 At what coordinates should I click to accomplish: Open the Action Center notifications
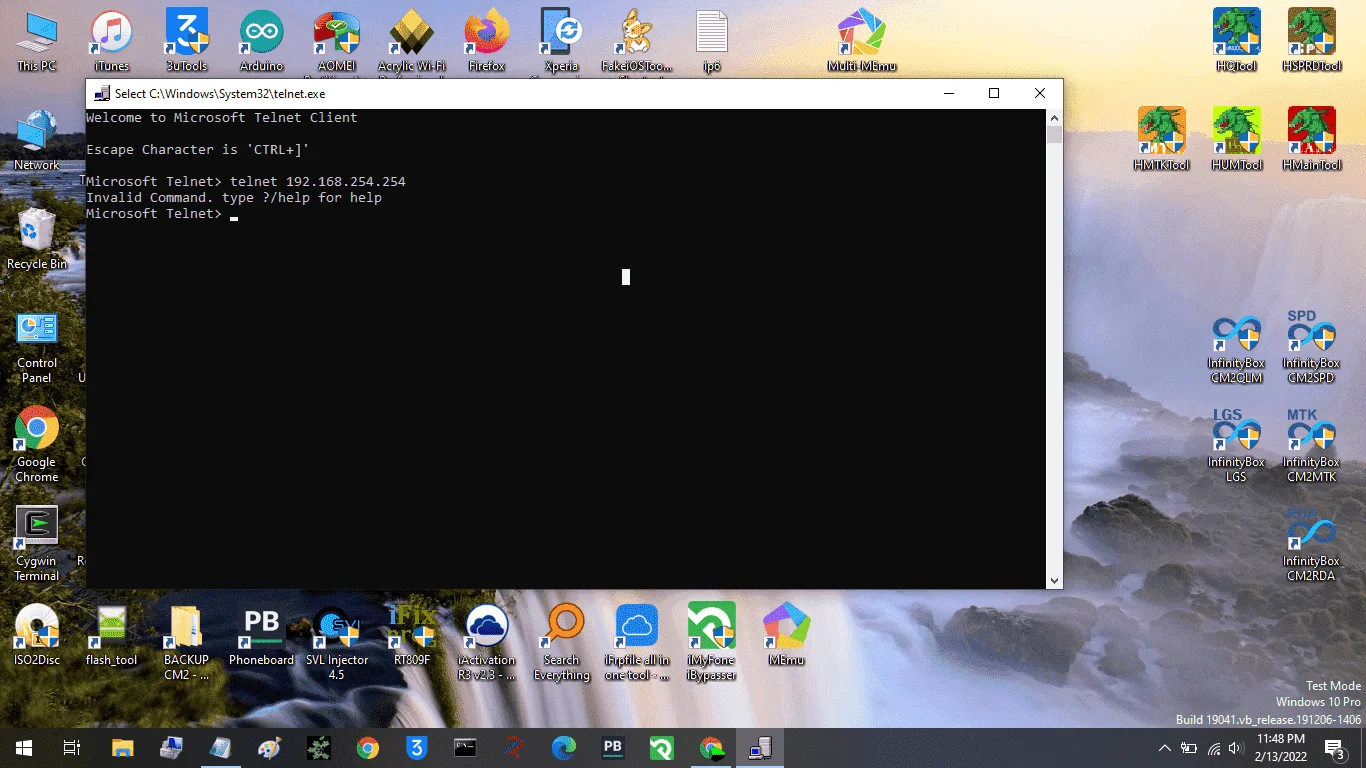[1335, 748]
